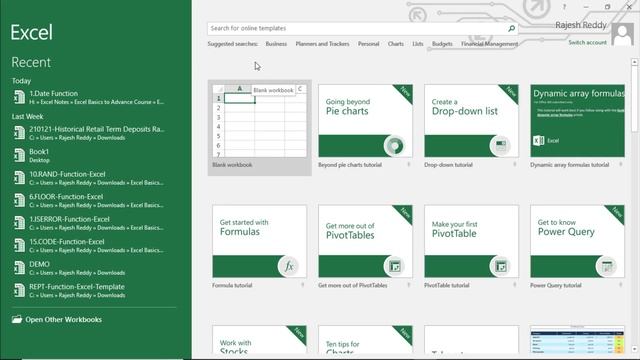Click the Rajesh Reddy account name

pyautogui.click(x=581, y=25)
